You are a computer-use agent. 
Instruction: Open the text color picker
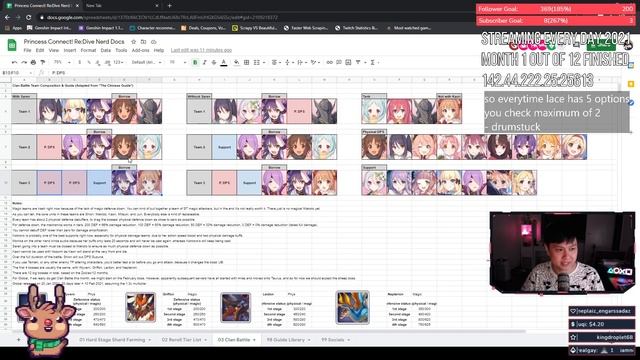pos(224,62)
